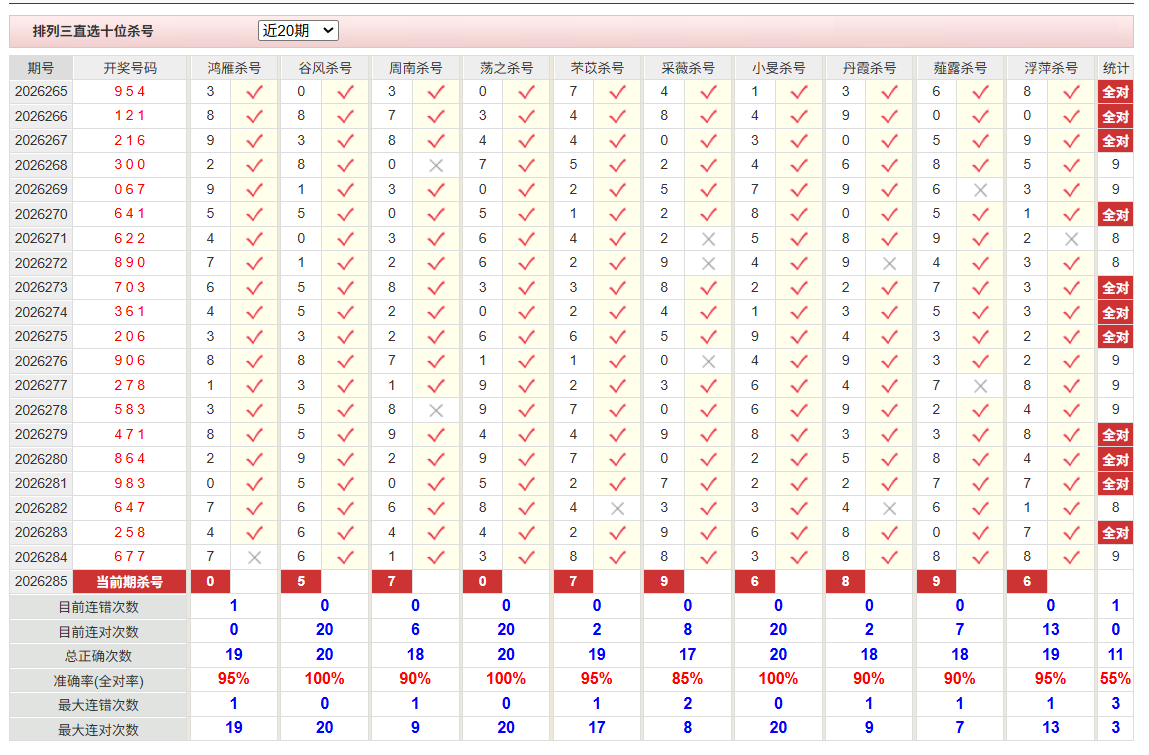Click the 最大连对次数 row label
The width and height of the screenshot is (1149, 755).
click(98, 729)
